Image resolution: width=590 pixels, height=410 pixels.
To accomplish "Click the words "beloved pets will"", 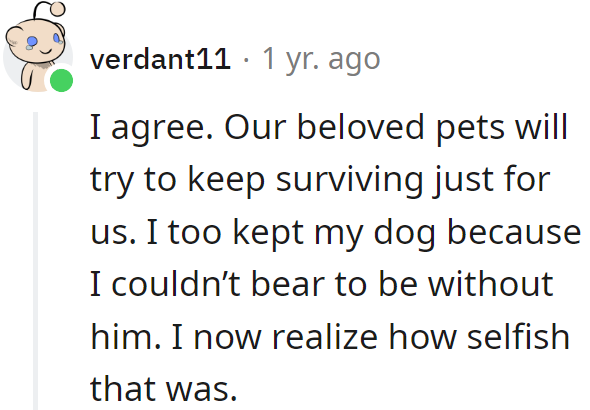I will point(432,127).
